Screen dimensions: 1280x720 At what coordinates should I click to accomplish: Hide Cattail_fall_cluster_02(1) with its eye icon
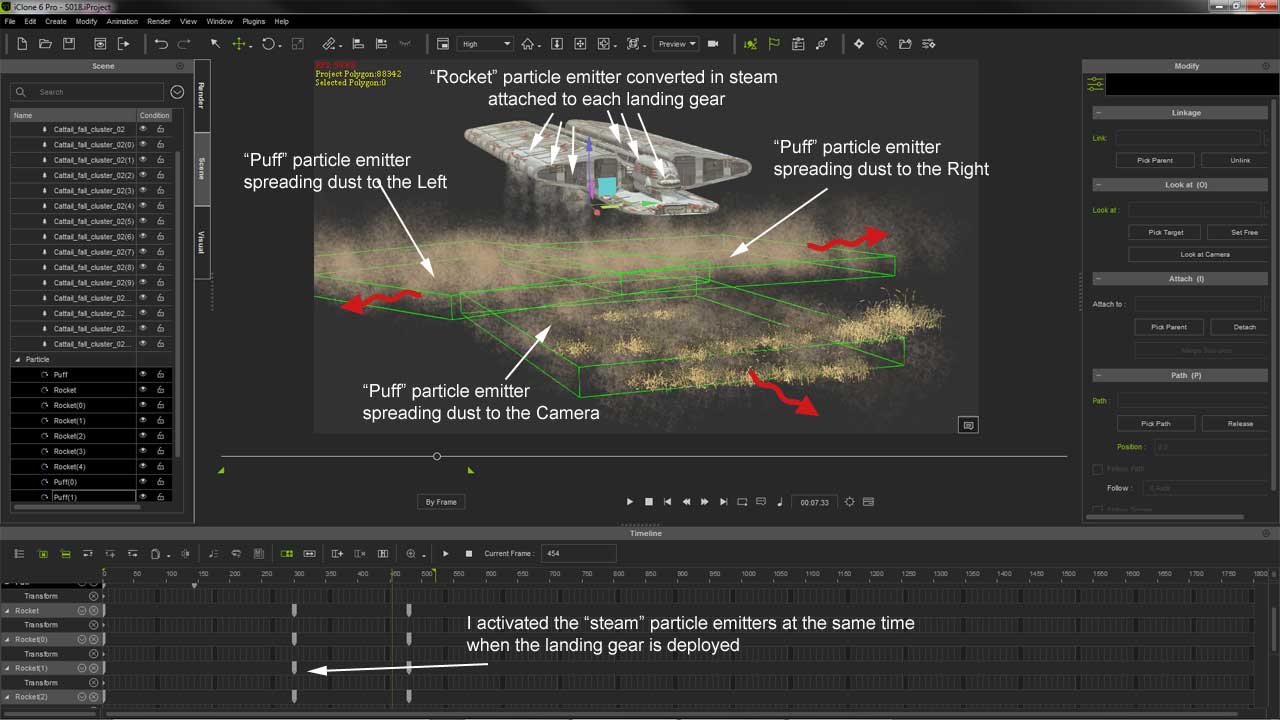(x=143, y=160)
